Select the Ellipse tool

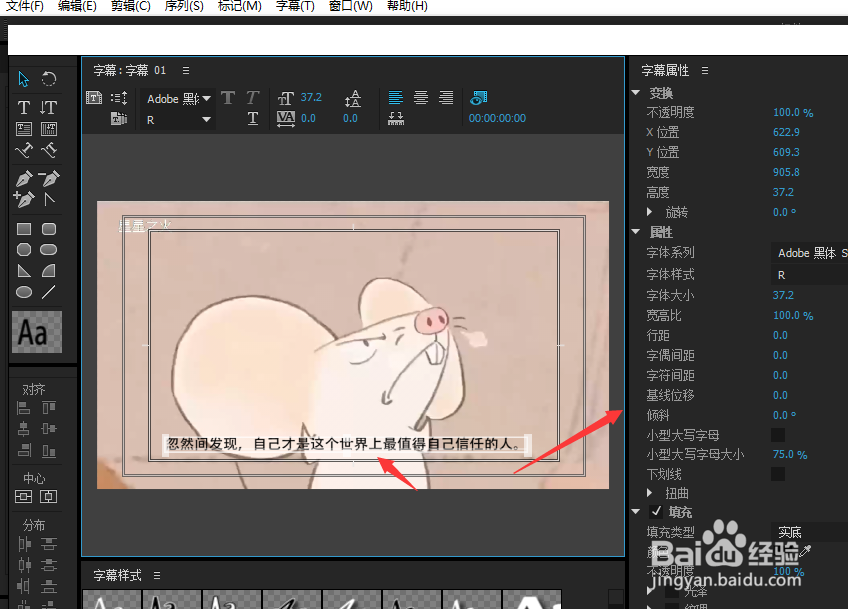point(24,292)
